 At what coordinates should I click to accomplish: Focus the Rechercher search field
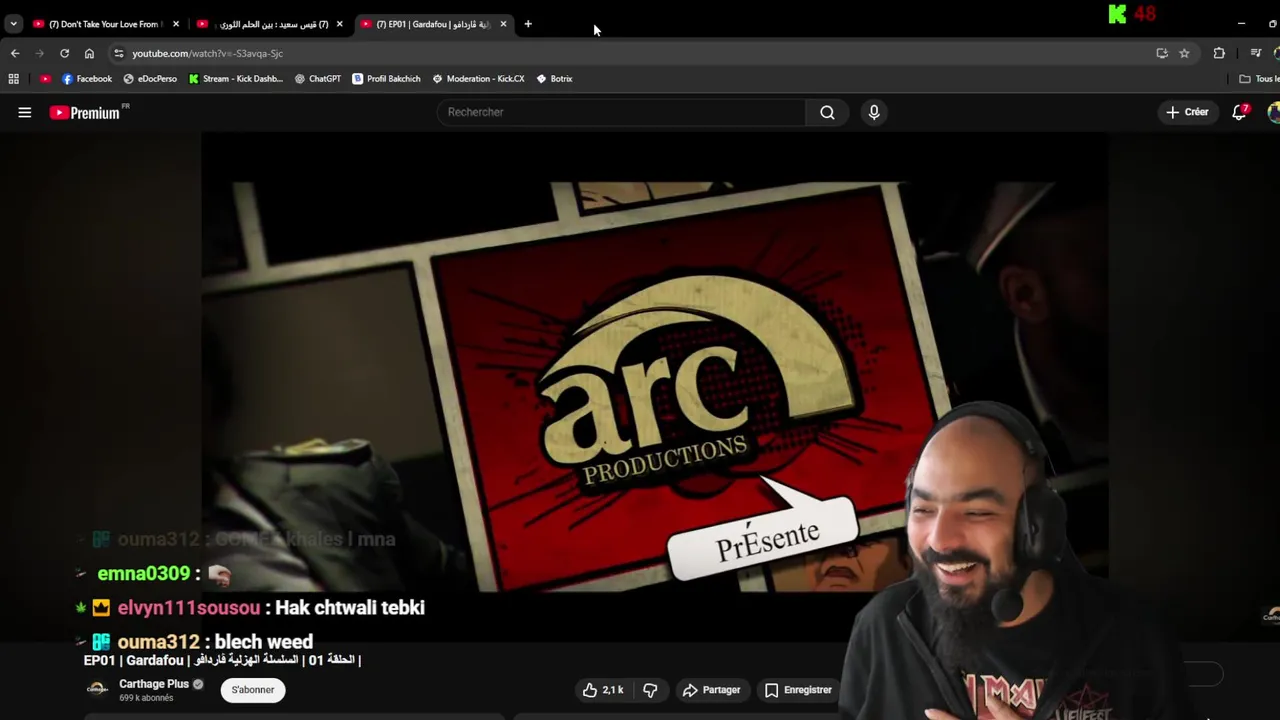point(621,112)
